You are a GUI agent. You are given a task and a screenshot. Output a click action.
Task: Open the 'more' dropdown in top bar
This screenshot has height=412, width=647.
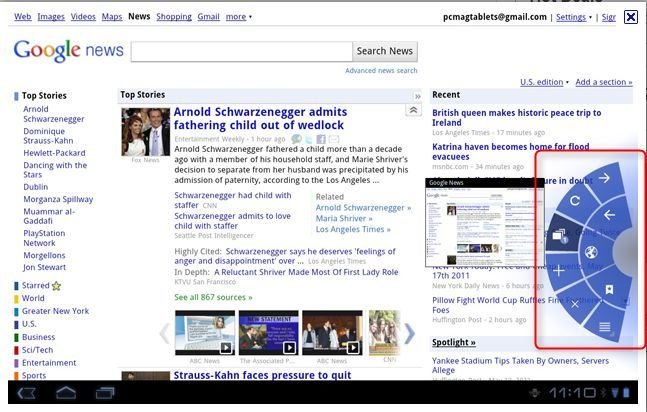click(238, 17)
